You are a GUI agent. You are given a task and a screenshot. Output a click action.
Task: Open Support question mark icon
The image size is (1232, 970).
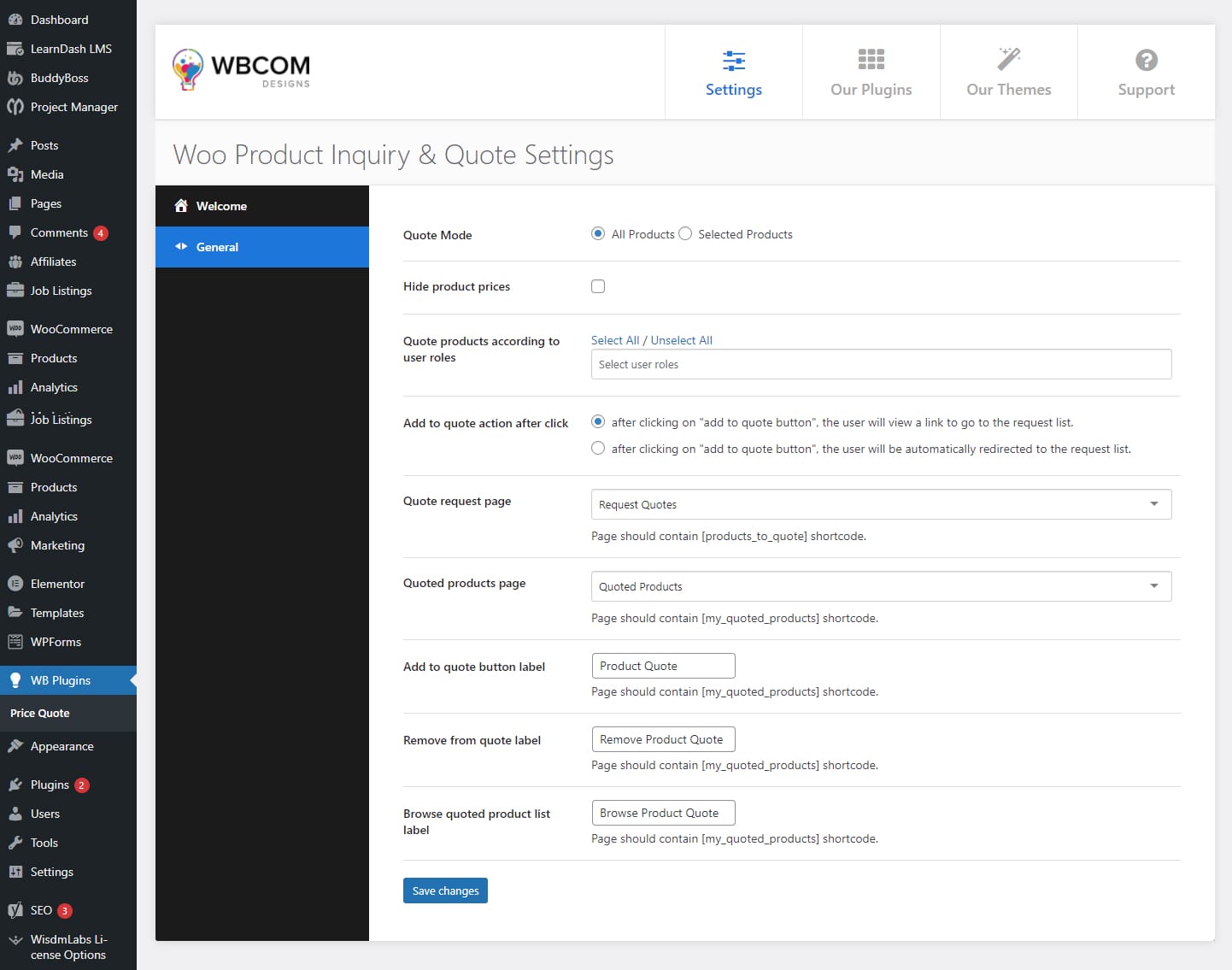[x=1146, y=60]
